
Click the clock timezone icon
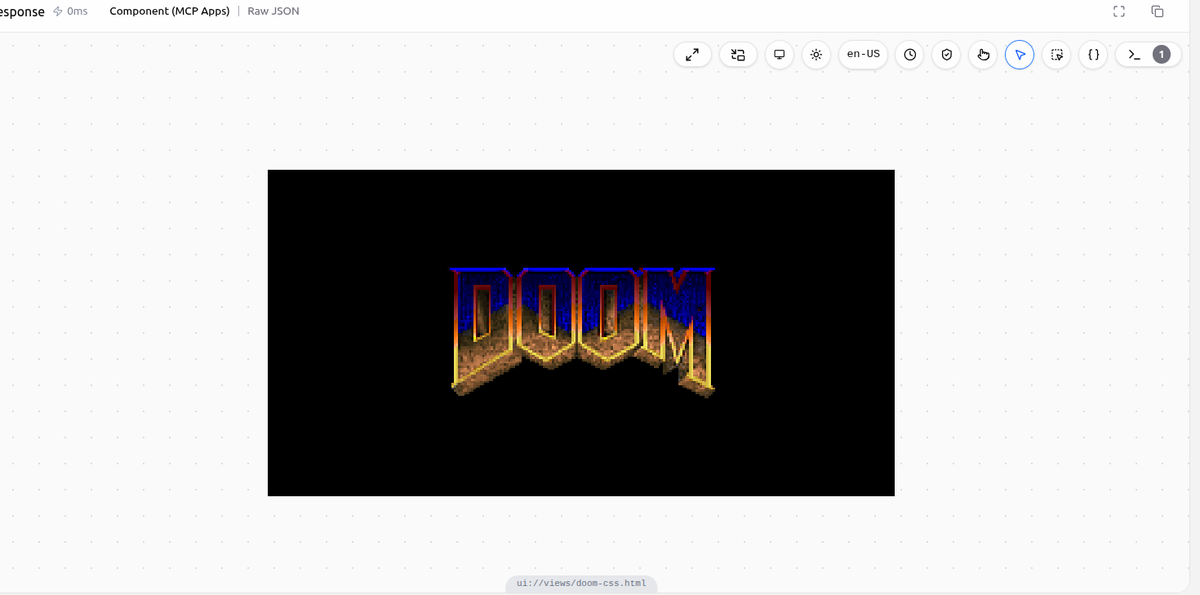910,55
